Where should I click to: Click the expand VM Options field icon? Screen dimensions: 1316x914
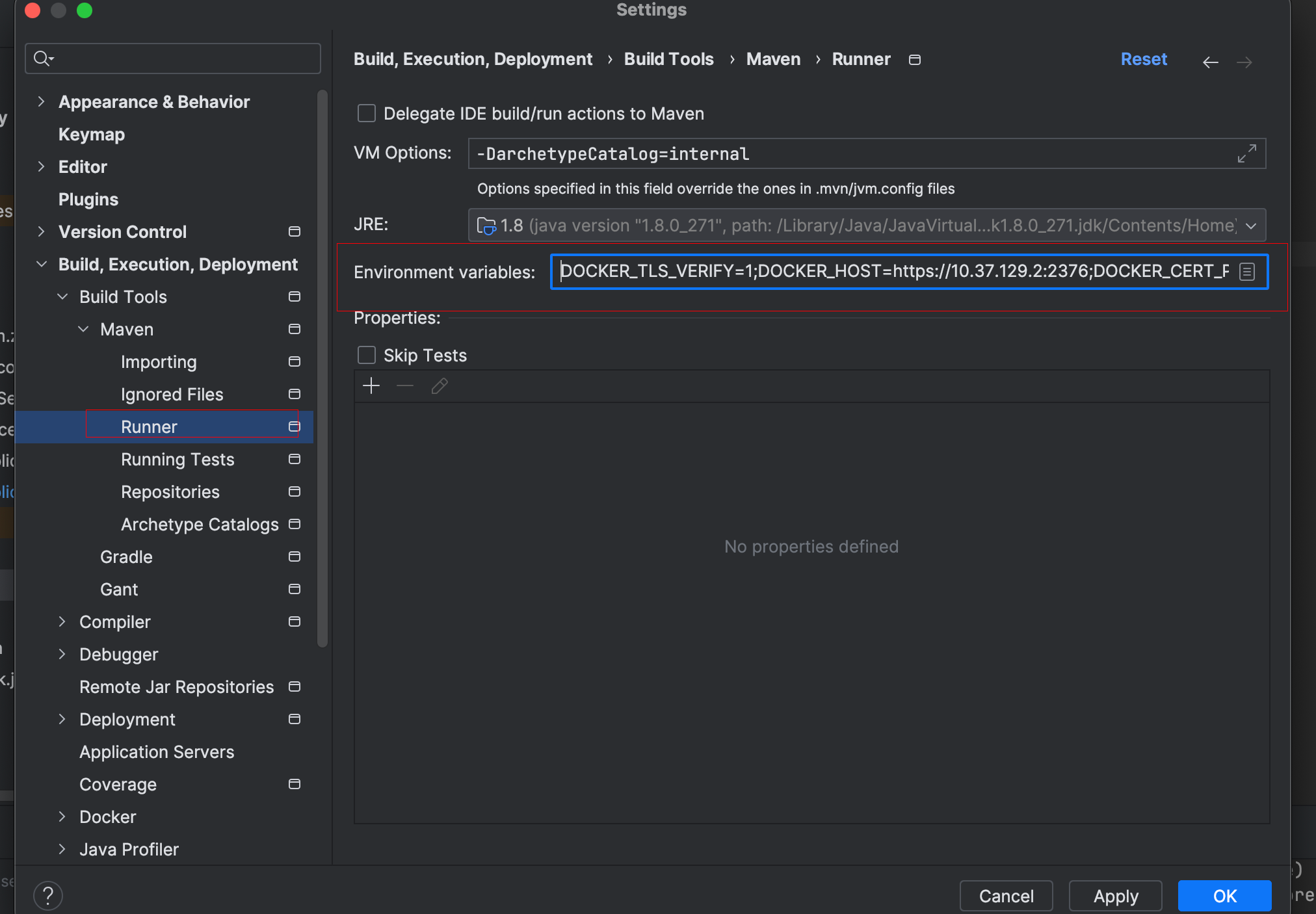(x=1246, y=154)
